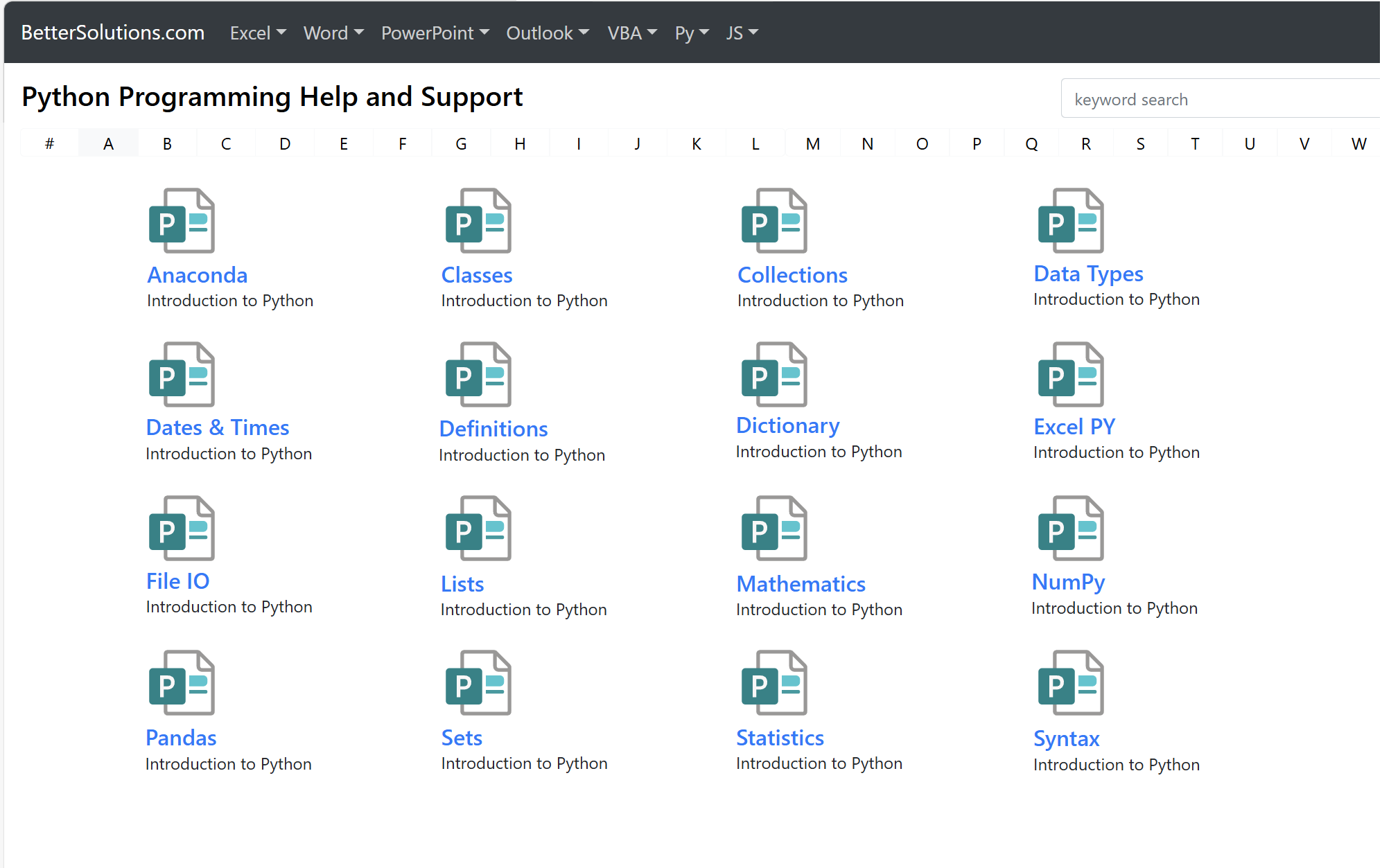Select the Statistics document icon
Viewport: 1382px width, 868px height.
tap(774, 682)
